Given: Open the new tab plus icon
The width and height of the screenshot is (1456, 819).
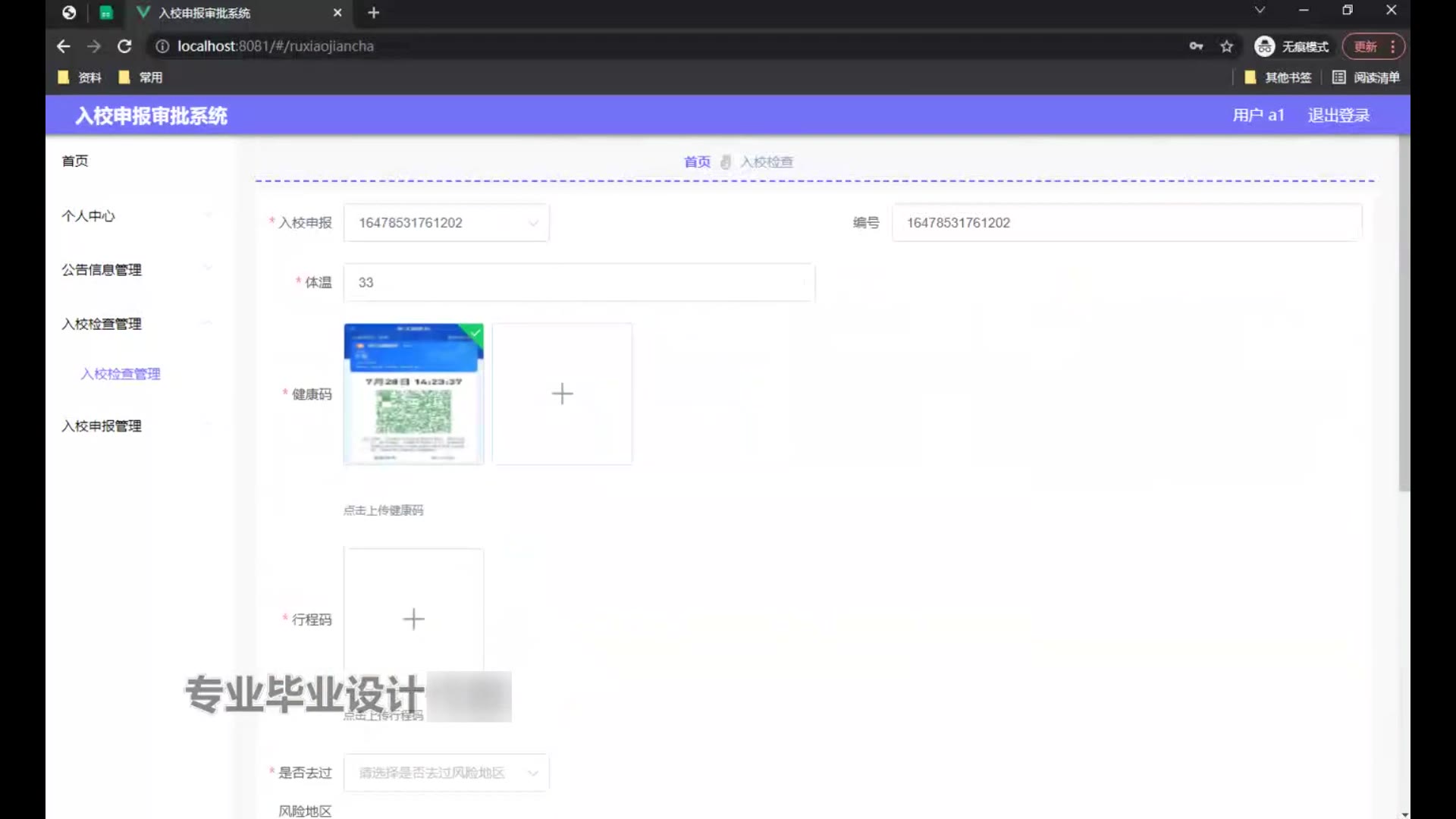Looking at the screenshot, I should pos(373,13).
